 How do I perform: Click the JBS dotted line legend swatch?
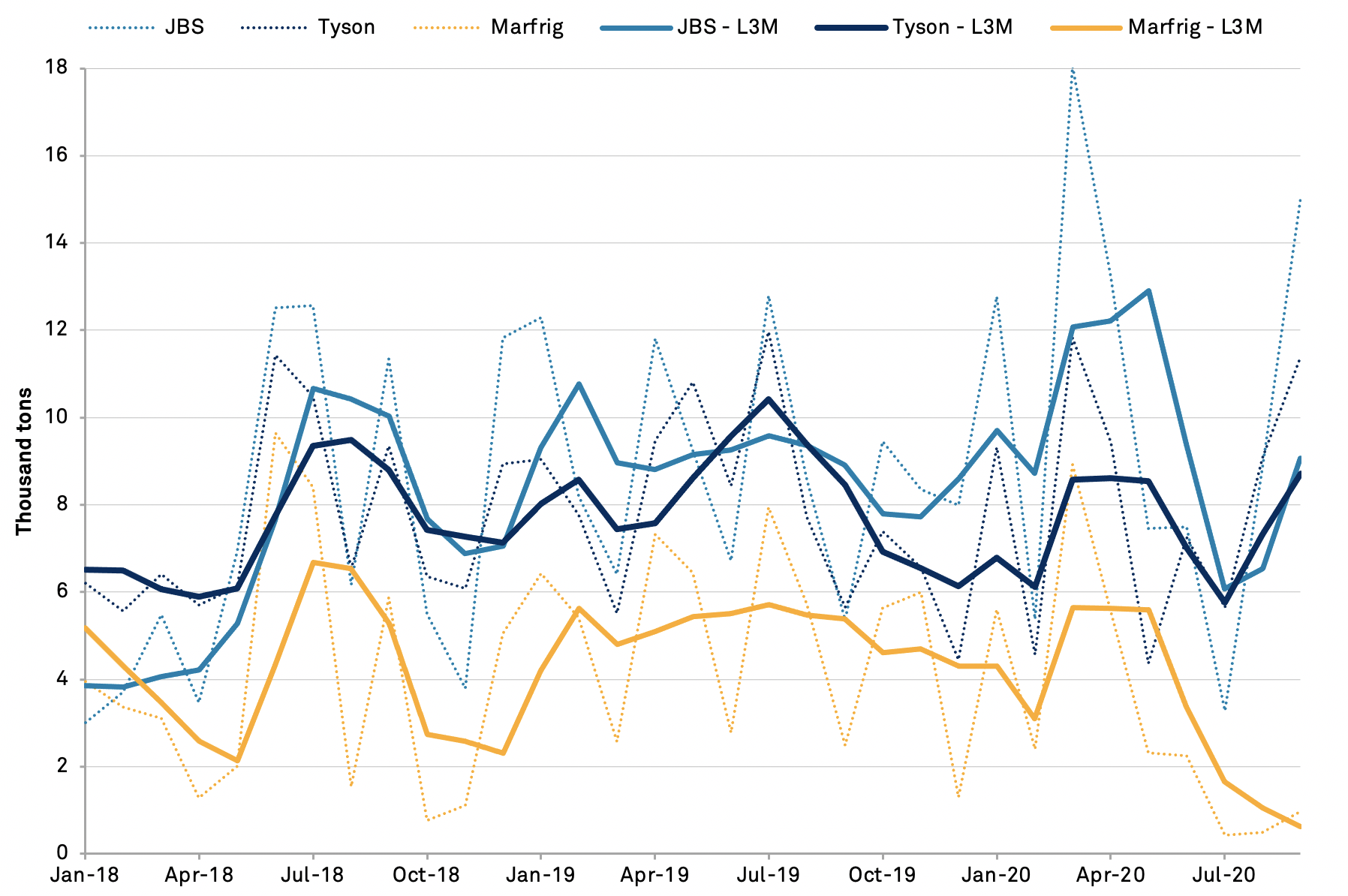119,28
